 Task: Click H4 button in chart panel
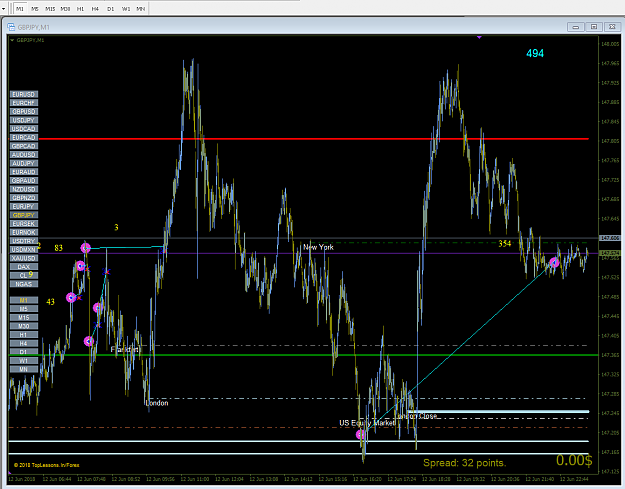pos(24,344)
